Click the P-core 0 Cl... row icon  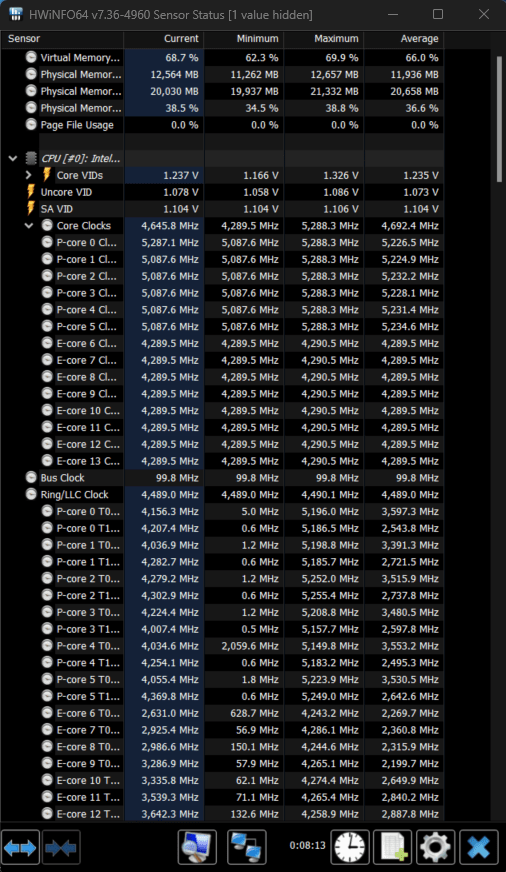pos(47,242)
